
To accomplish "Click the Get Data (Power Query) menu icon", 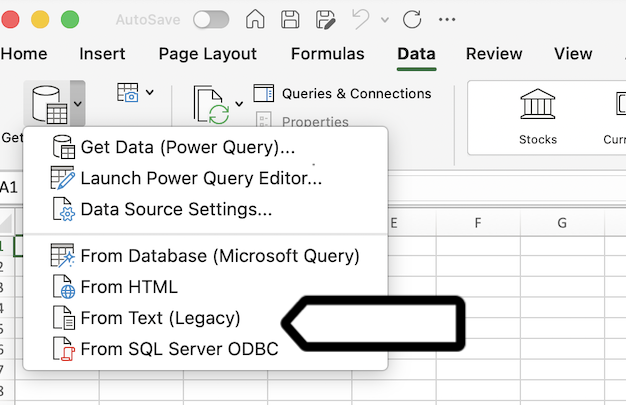I will (63, 147).
